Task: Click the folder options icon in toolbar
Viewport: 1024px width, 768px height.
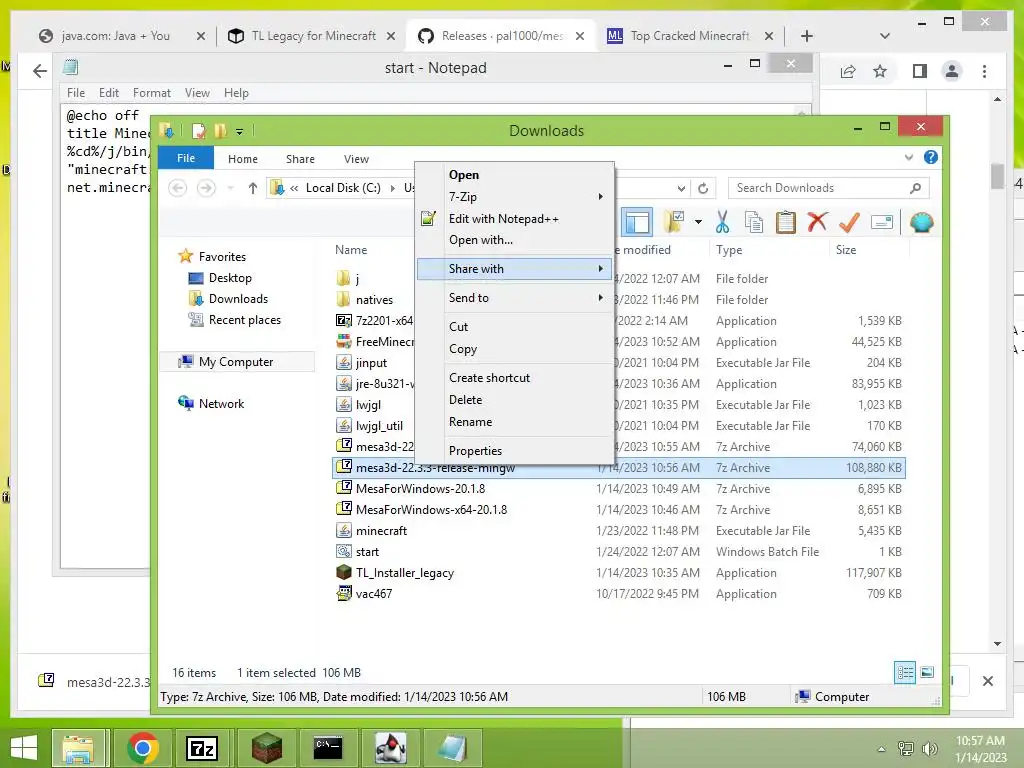Action: click(x=674, y=222)
